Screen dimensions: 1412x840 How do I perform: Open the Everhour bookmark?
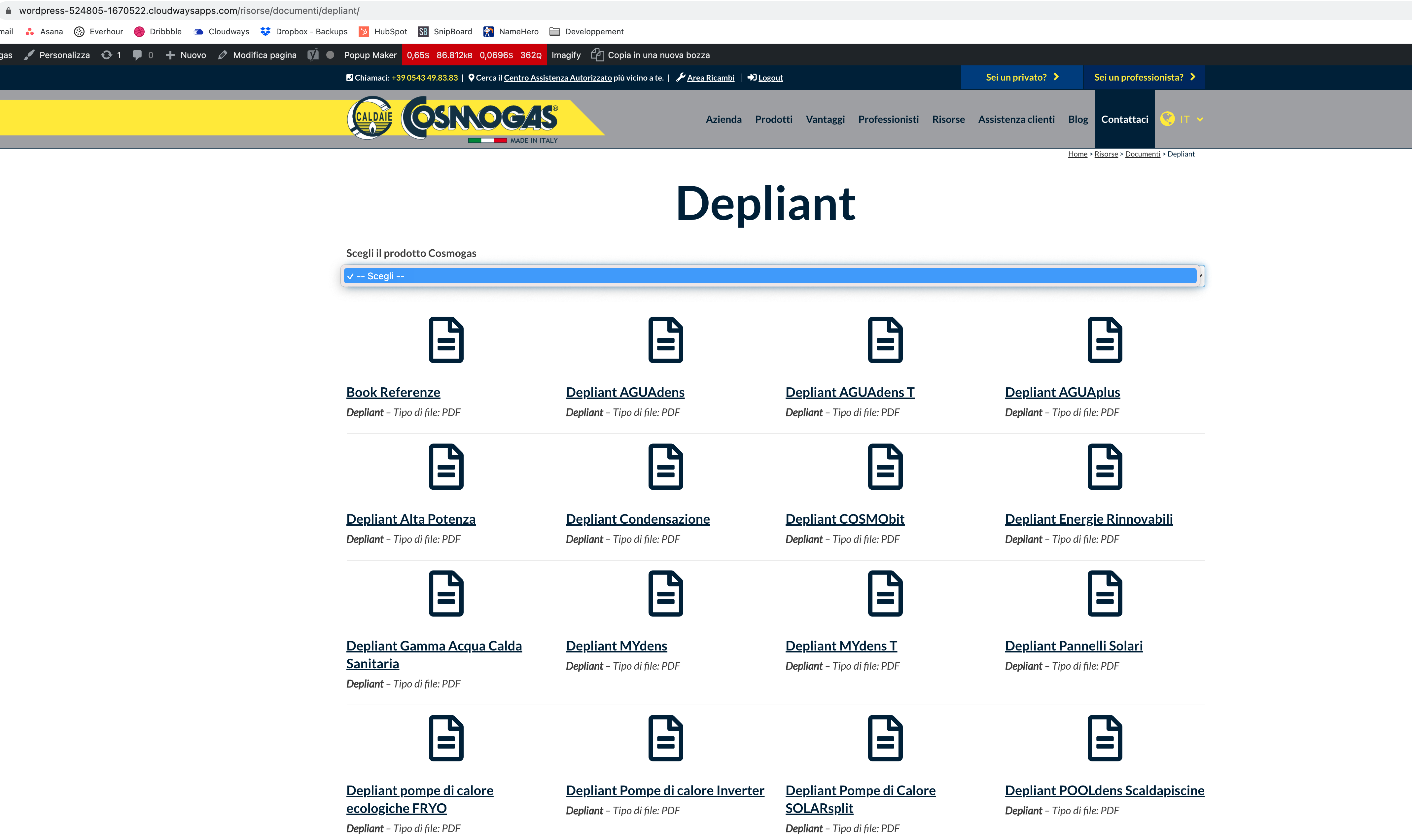point(98,32)
